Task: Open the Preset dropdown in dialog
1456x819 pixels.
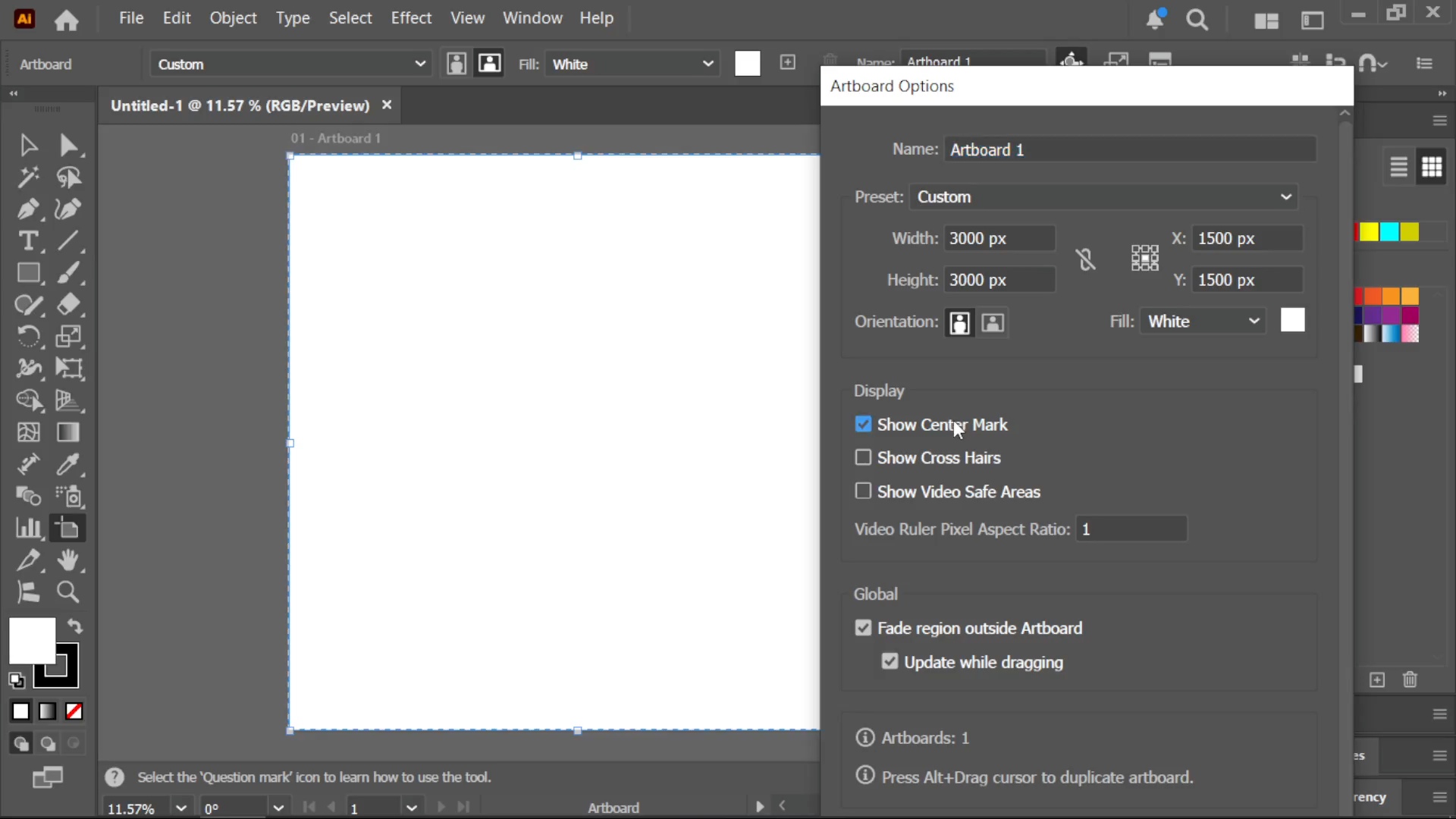Action: click(1103, 197)
